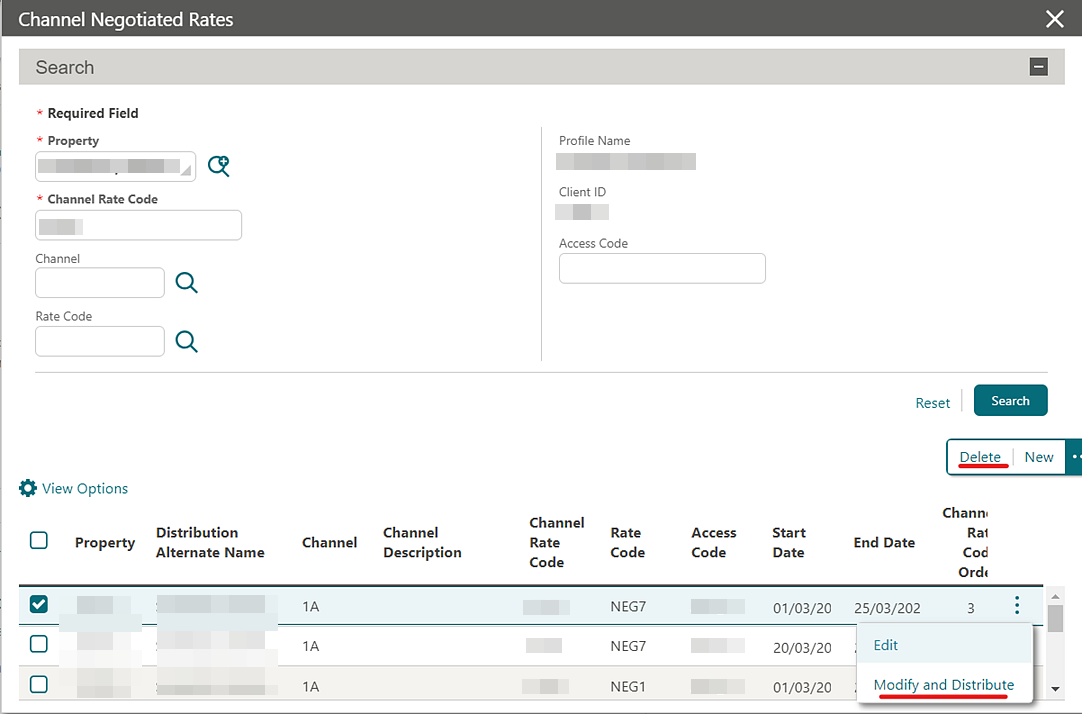Toggle the select-all header checkbox

[39, 540]
